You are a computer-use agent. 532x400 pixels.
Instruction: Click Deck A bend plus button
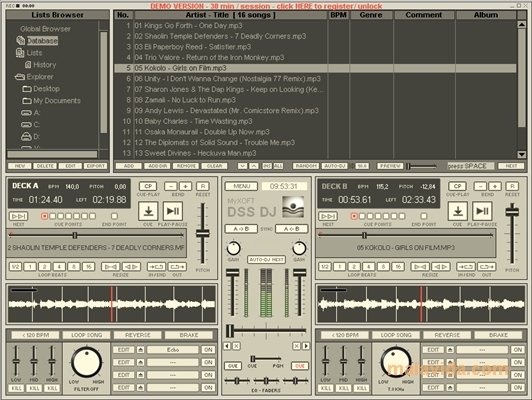(x=185, y=186)
